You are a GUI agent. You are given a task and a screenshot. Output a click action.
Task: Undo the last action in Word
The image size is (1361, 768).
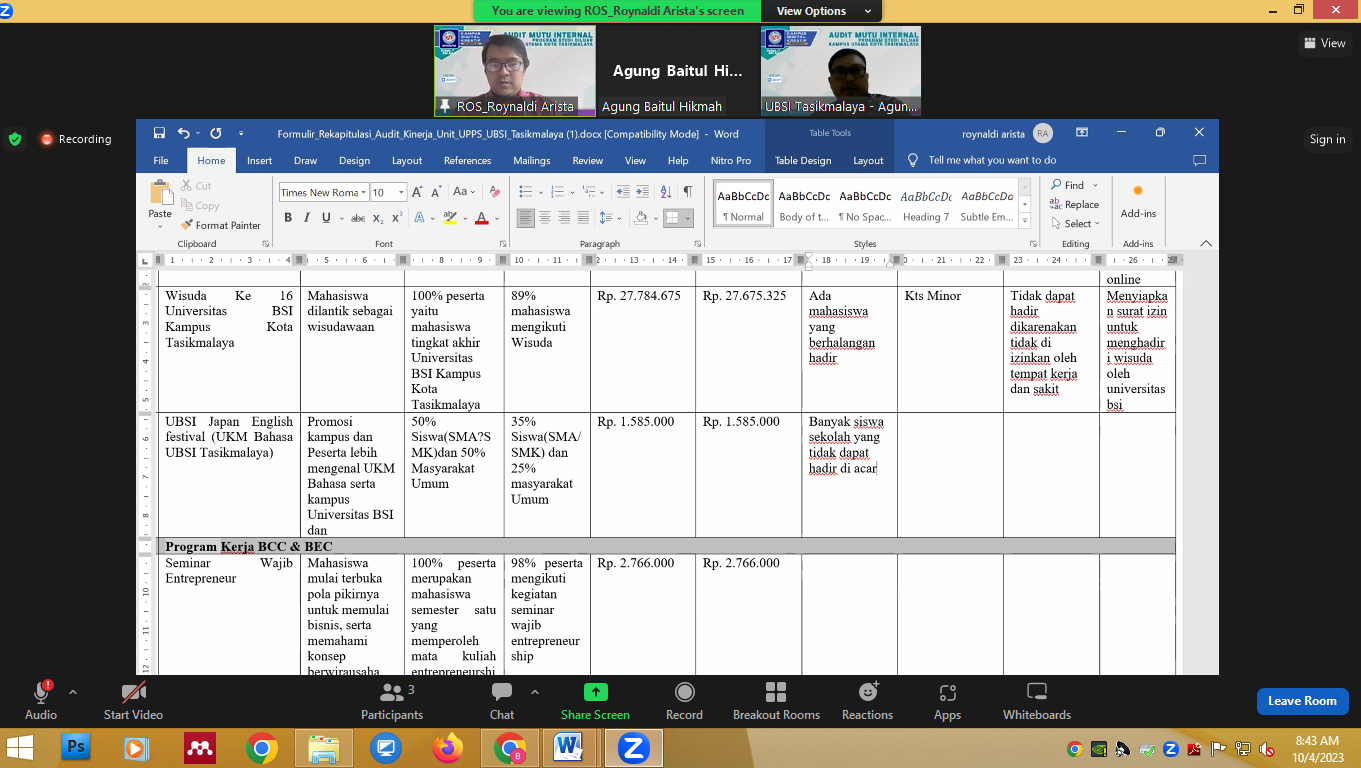click(183, 133)
